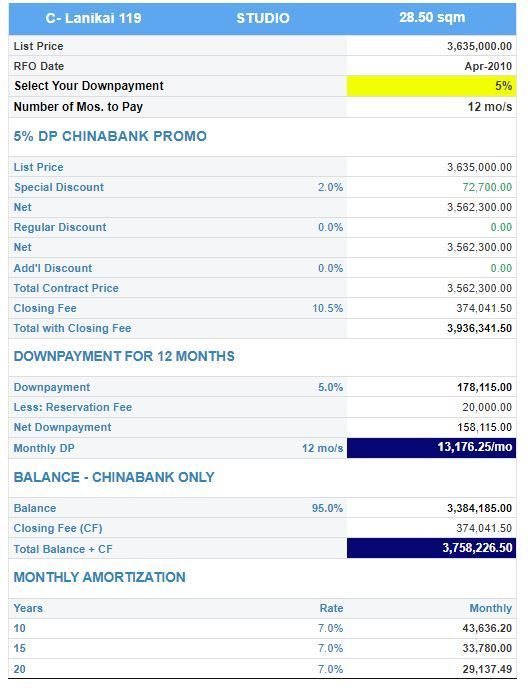Click the dark blue 3,758,226.50 total balance cell
This screenshot has height=688, width=531.
coord(431,548)
